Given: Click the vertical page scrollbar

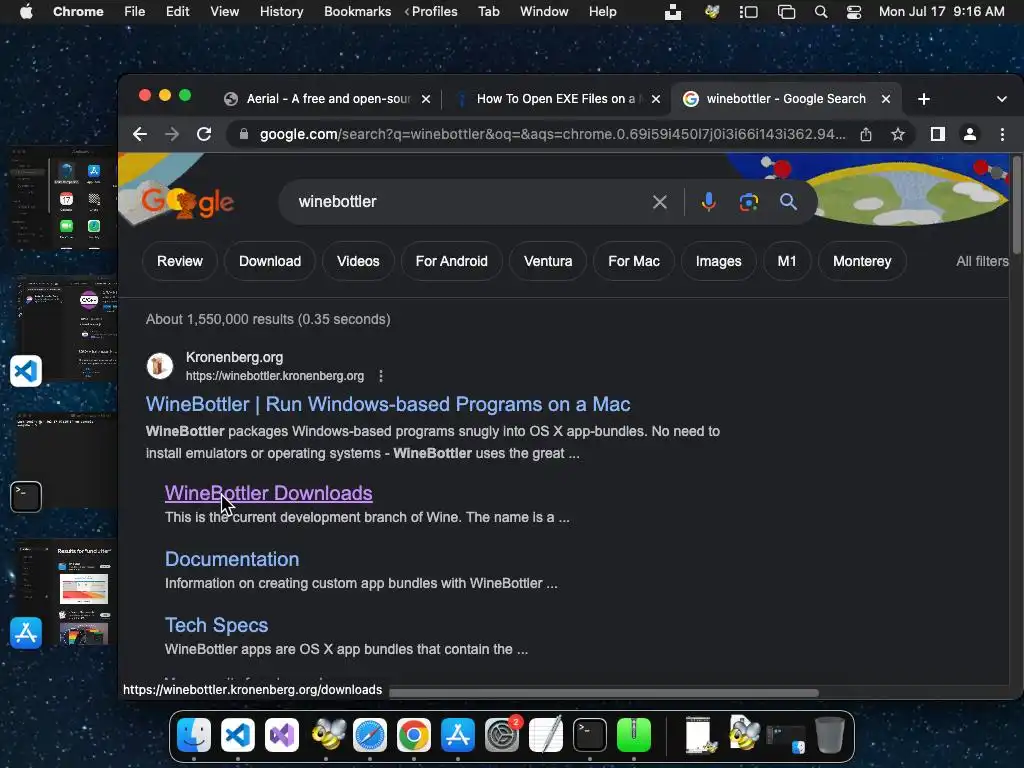Looking at the screenshot, I should pos(1016,206).
